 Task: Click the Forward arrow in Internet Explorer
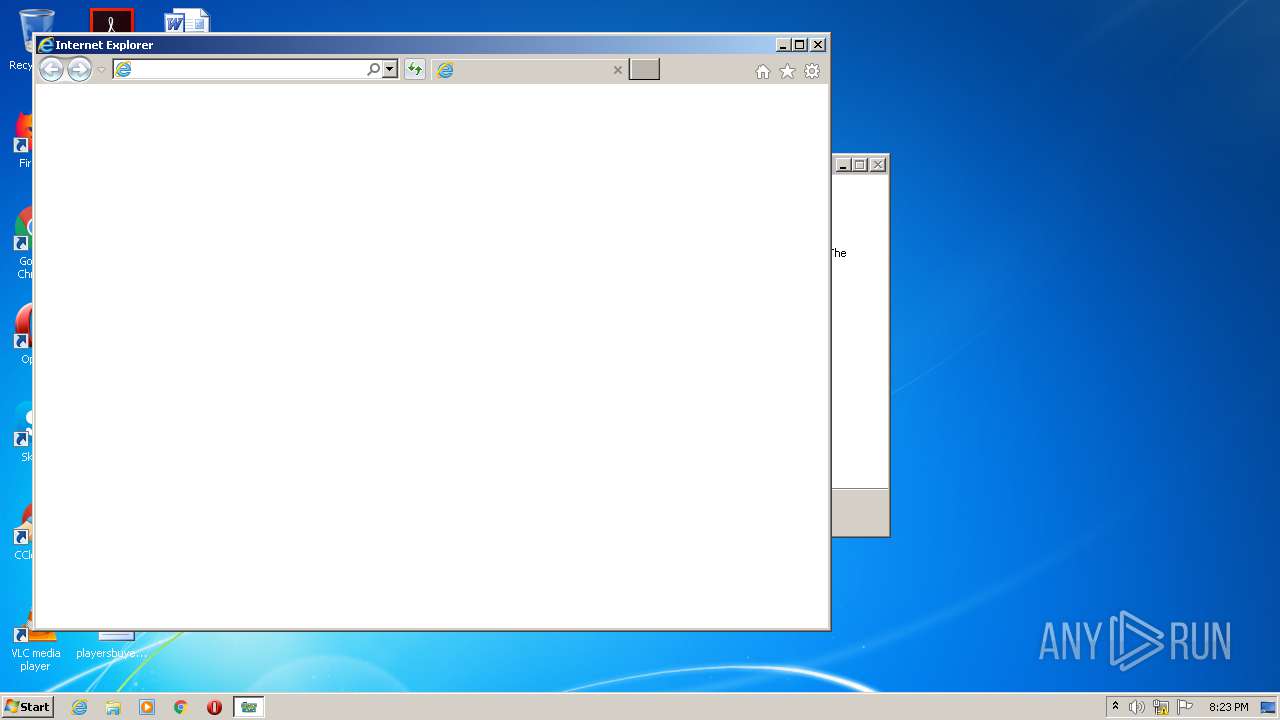point(79,69)
